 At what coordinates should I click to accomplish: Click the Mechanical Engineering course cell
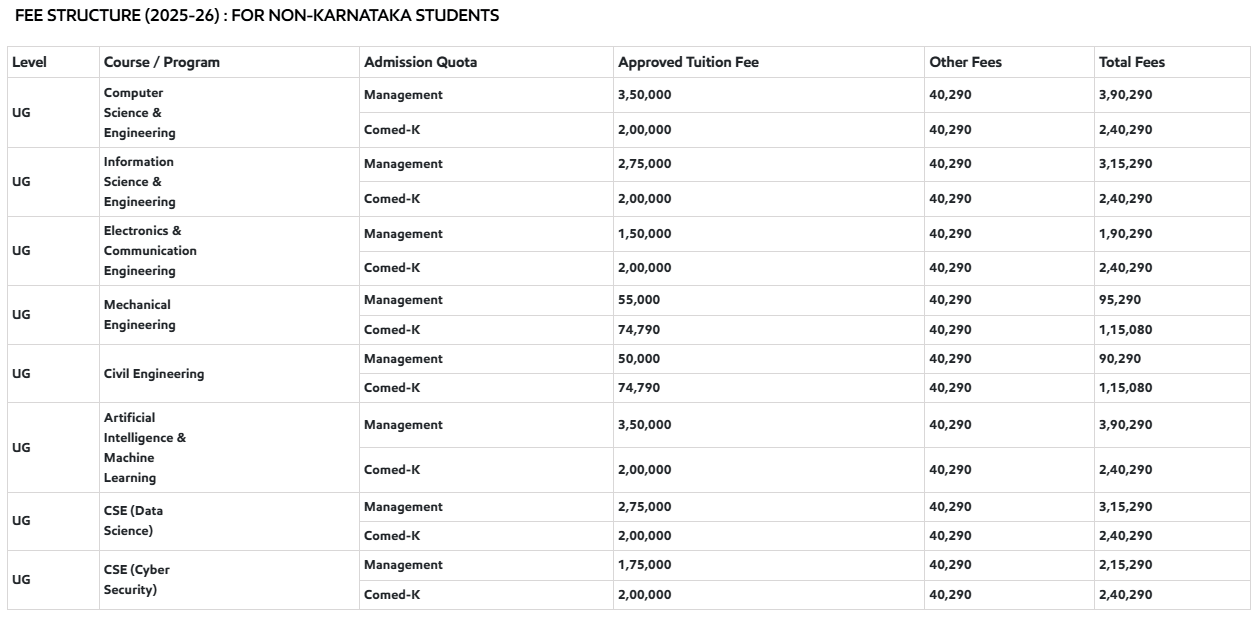tap(139, 315)
